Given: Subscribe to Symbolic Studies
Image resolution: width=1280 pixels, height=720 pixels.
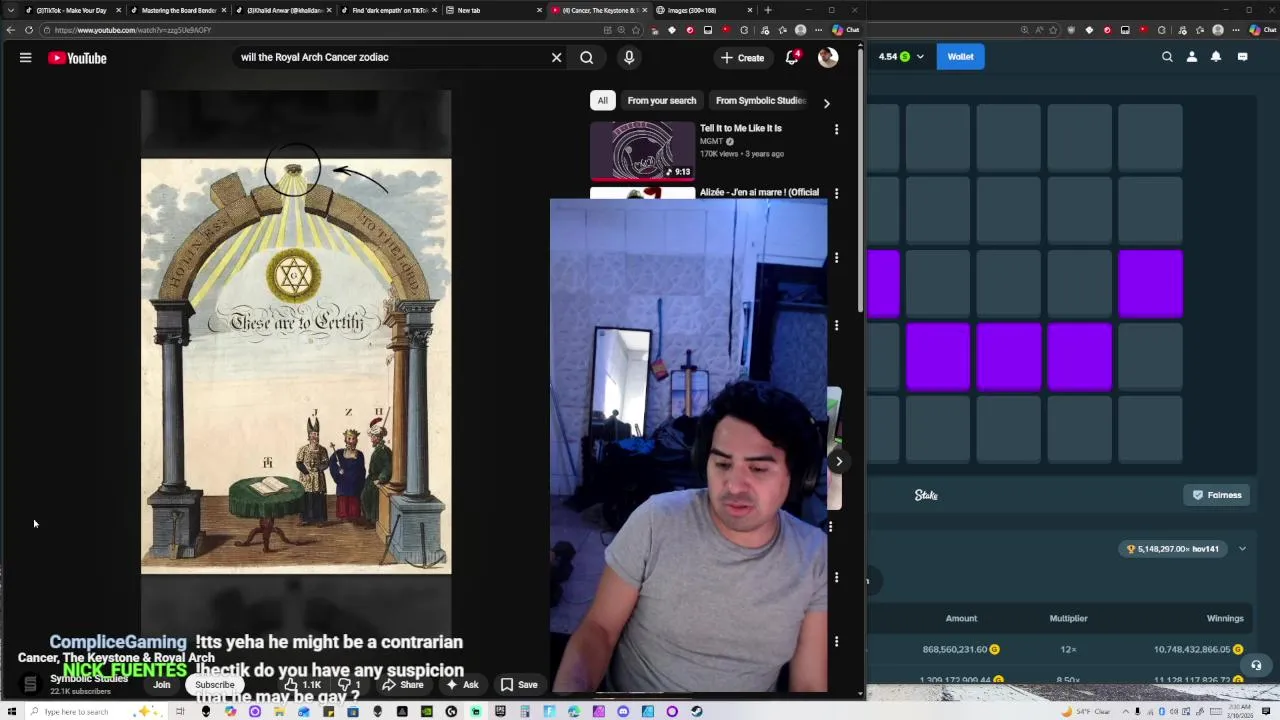Looking at the screenshot, I should pyautogui.click(x=215, y=685).
